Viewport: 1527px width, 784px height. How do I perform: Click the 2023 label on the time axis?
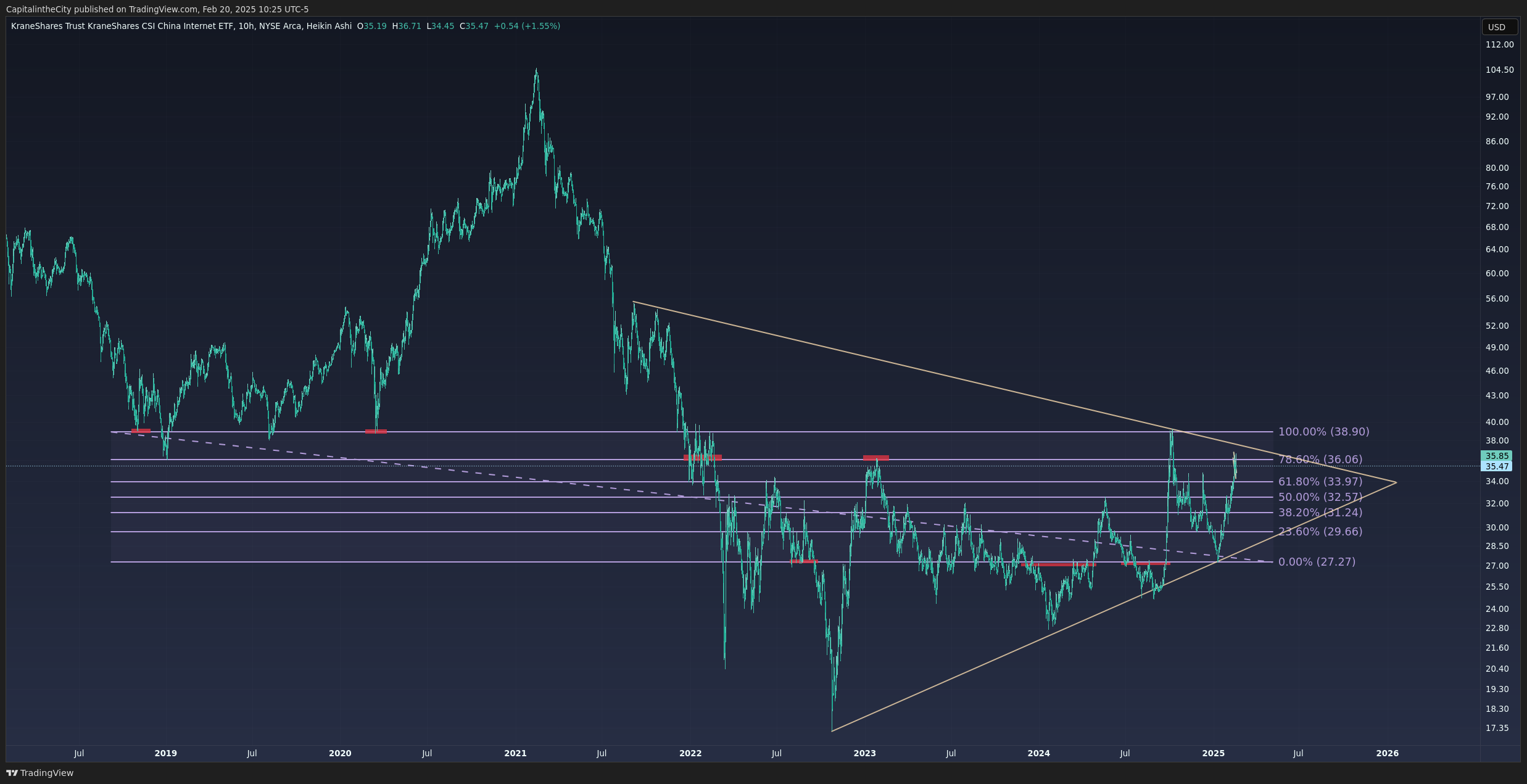864,753
